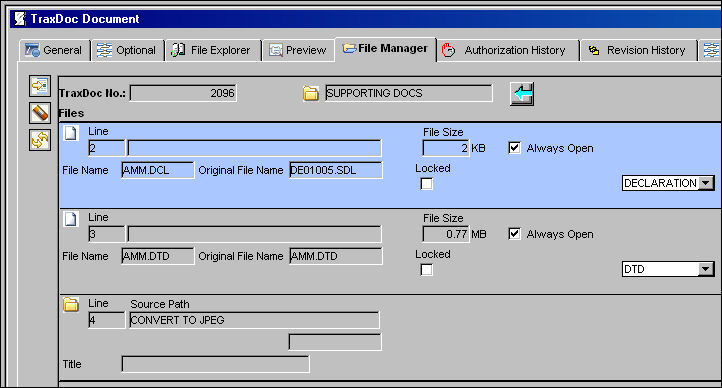Click Original File Name field AMM.DTD
The width and height of the screenshot is (722, 388).
(336, 256)
